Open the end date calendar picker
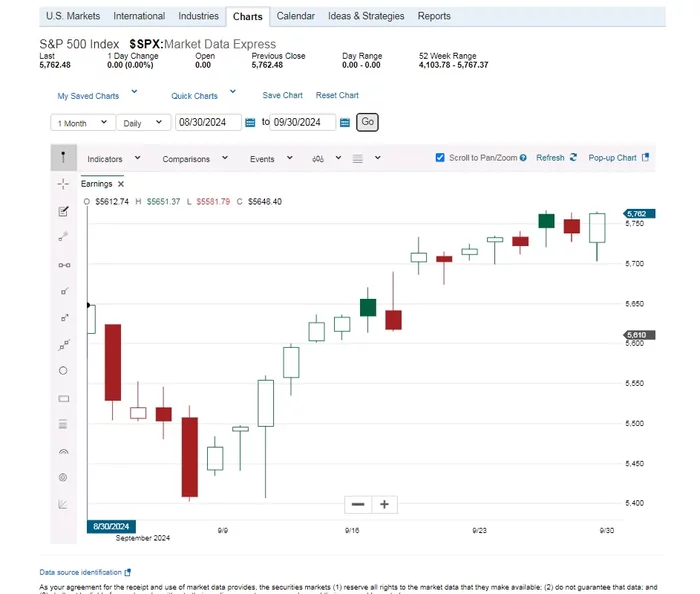This screenshot has height=594, width=700. tap(345, 122)
